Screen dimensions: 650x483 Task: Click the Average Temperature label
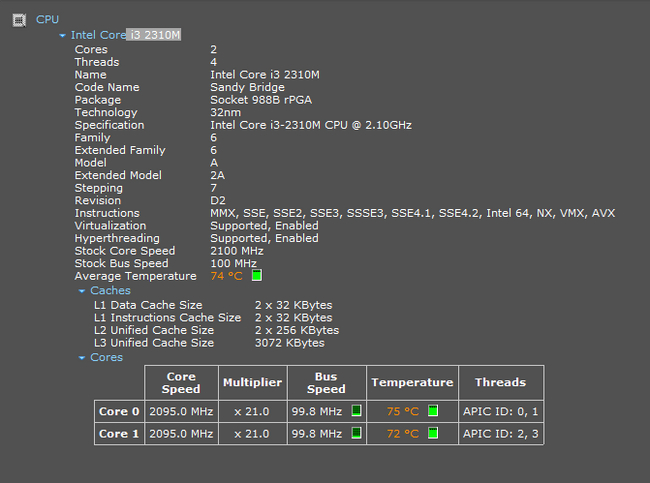136,276
